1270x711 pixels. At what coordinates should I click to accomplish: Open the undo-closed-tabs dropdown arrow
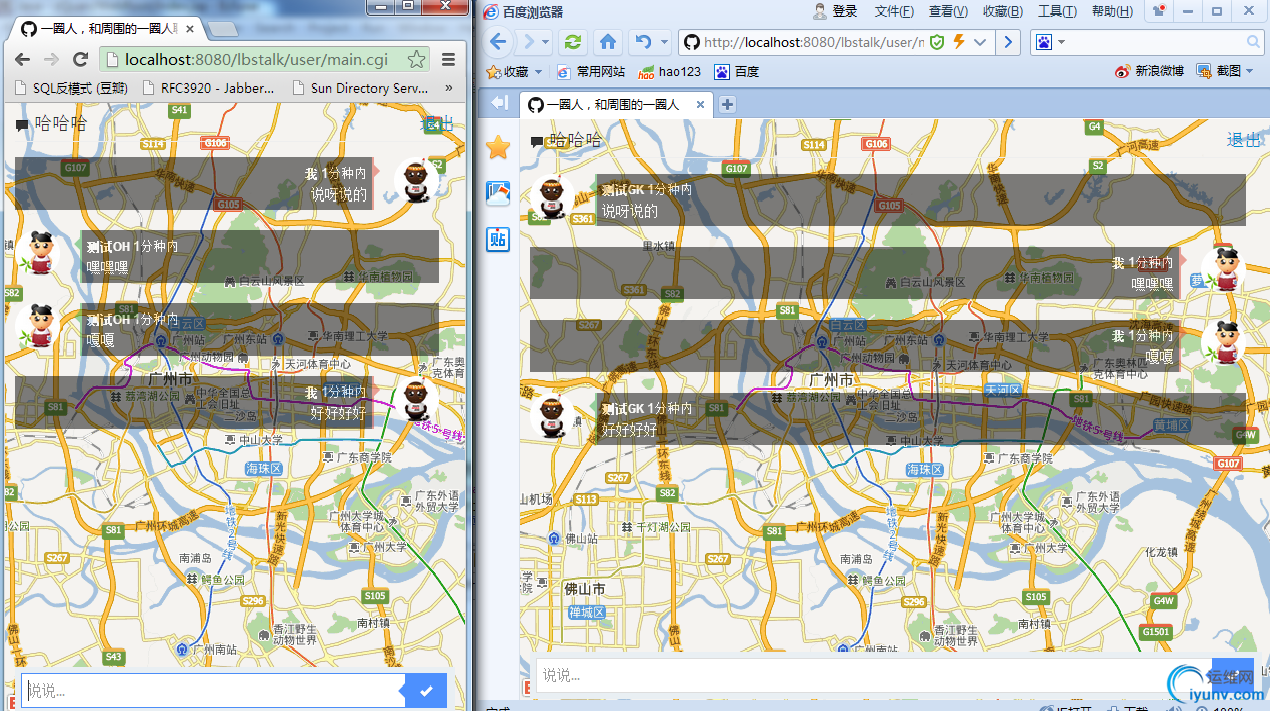tap(663, 42)
